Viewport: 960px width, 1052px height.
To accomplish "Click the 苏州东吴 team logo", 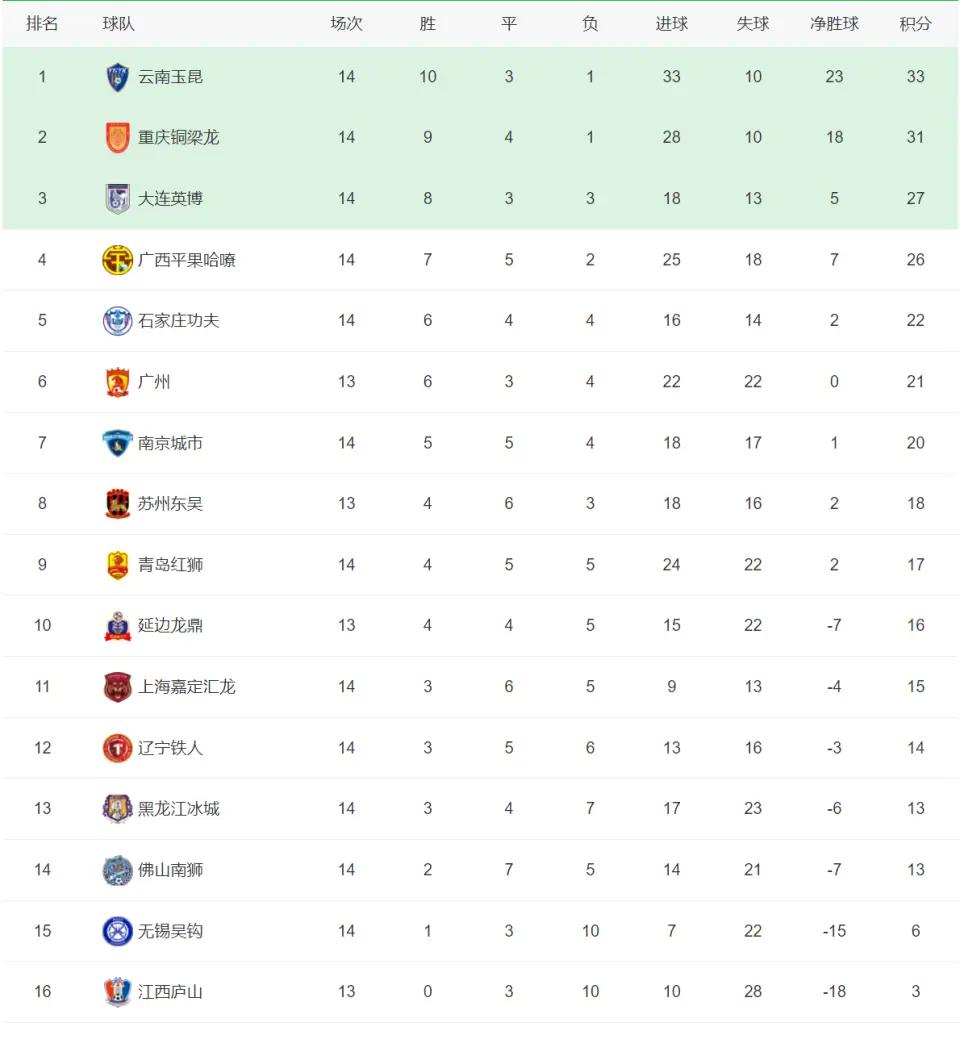I will (x=117, y=504).
